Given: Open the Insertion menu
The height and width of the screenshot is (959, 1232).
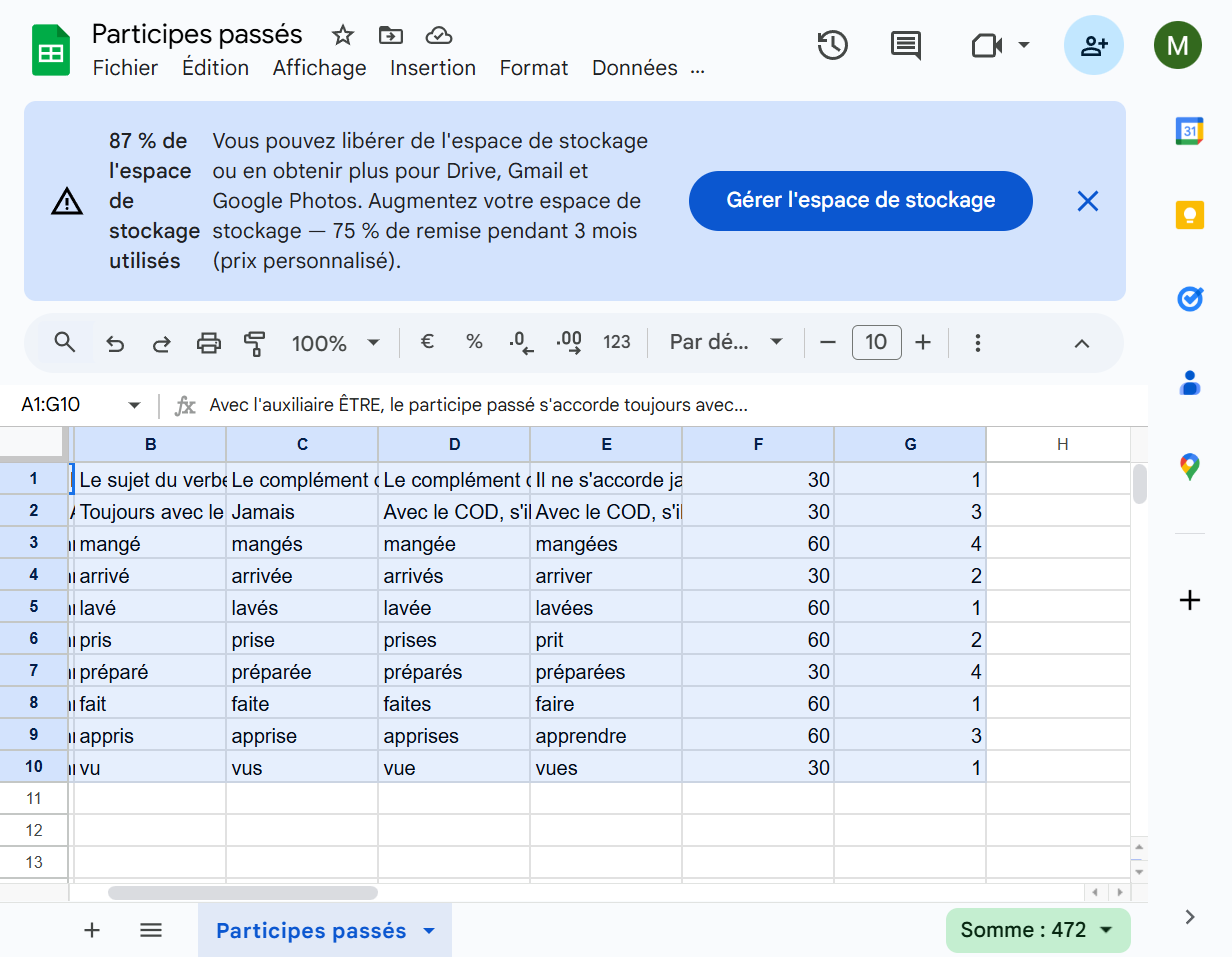Looking at the screenshot, I should click(x=433, y=68).
